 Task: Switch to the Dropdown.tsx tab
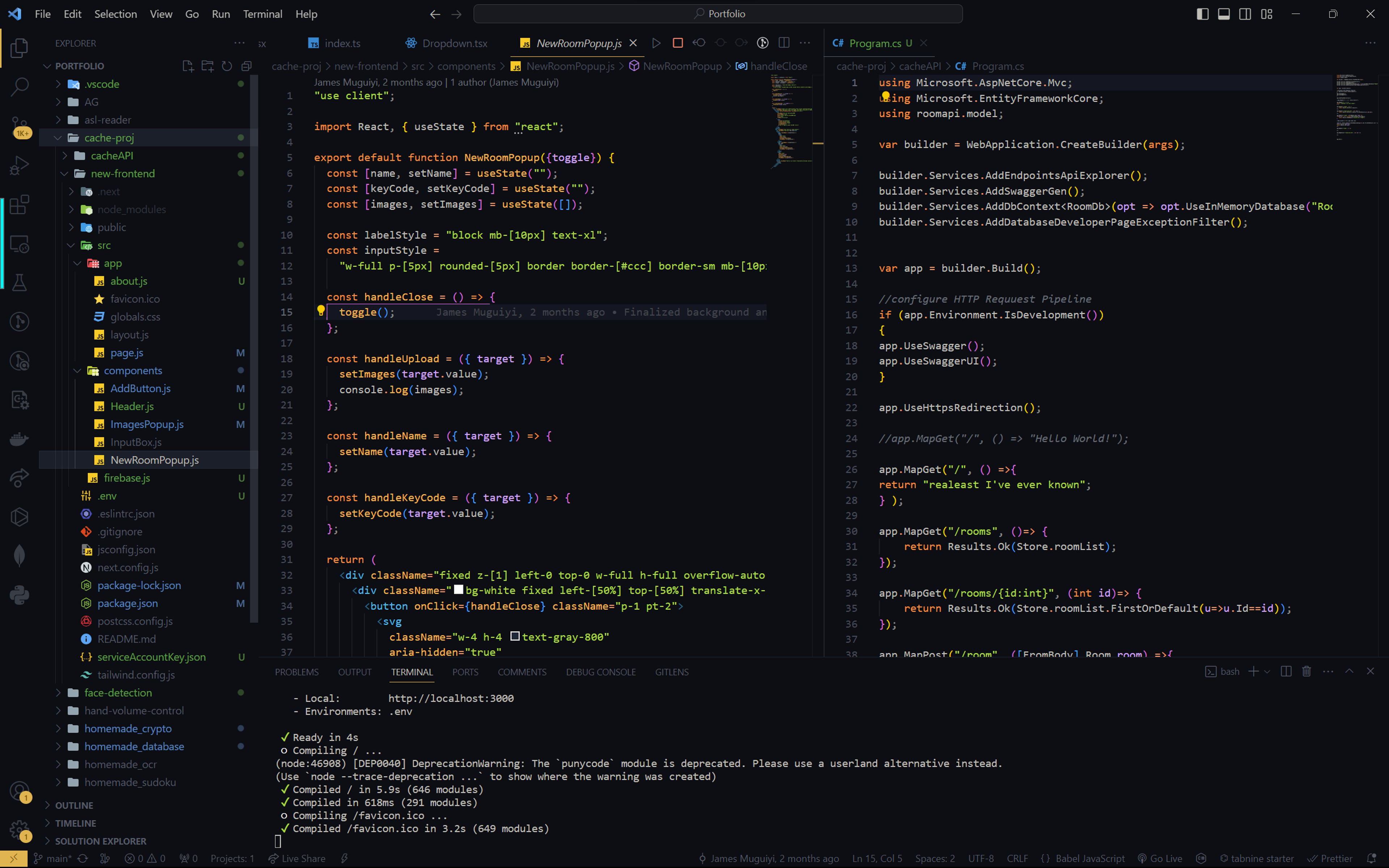(447, 43)
